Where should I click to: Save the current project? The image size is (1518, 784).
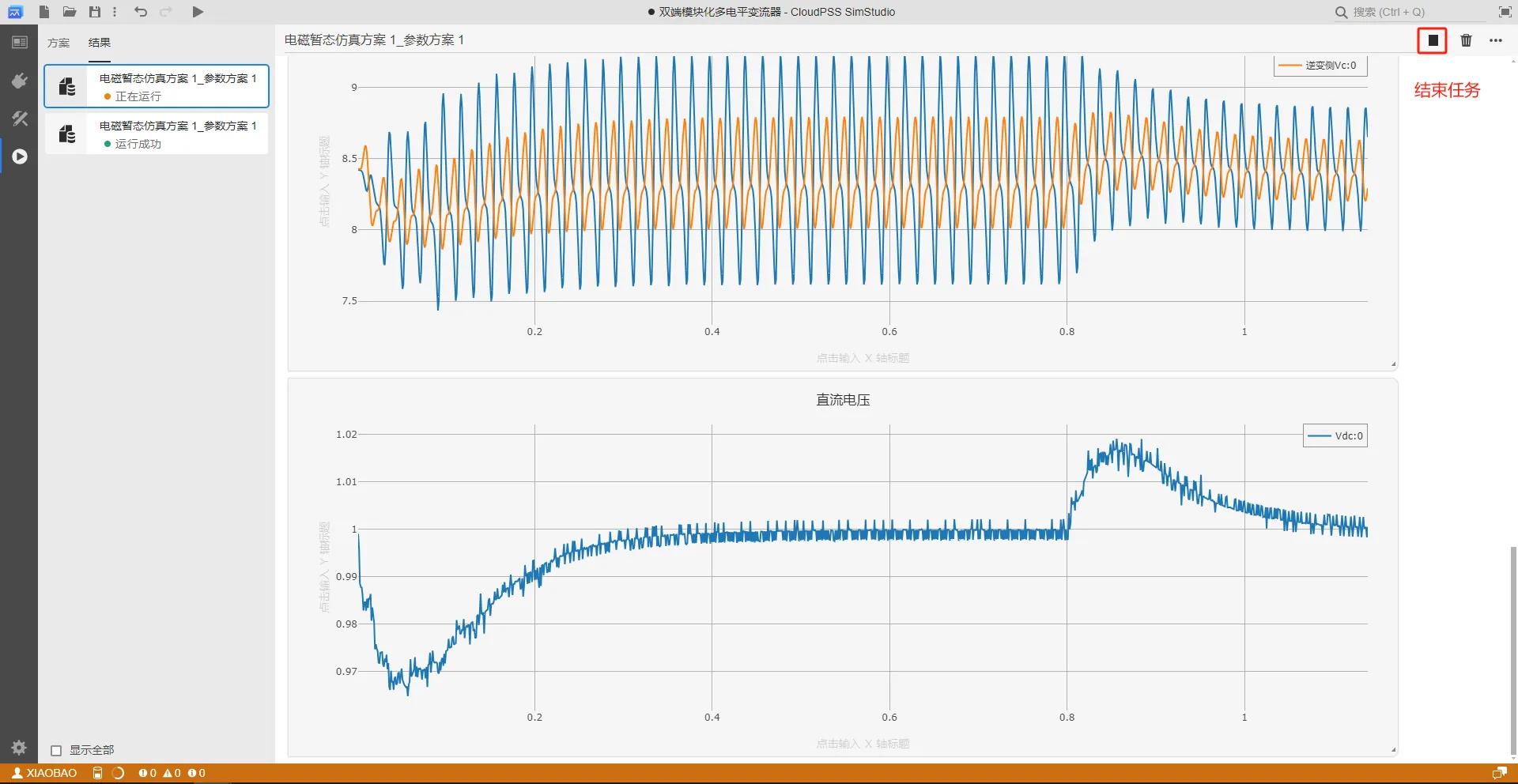tap(95, 12)
